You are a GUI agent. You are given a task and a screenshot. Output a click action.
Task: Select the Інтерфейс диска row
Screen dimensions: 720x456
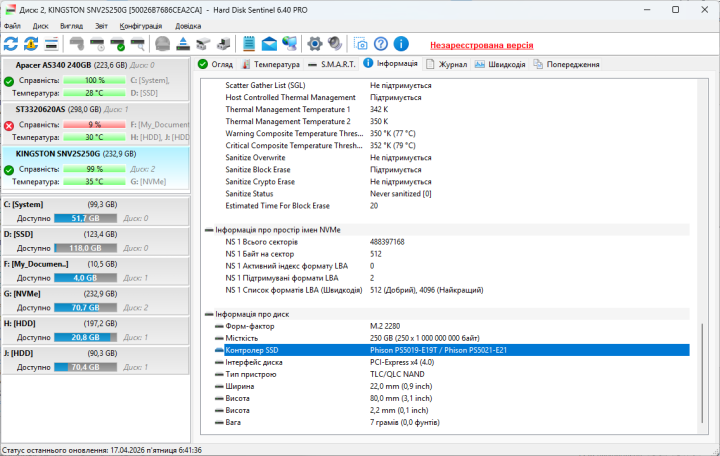point(452,362)
